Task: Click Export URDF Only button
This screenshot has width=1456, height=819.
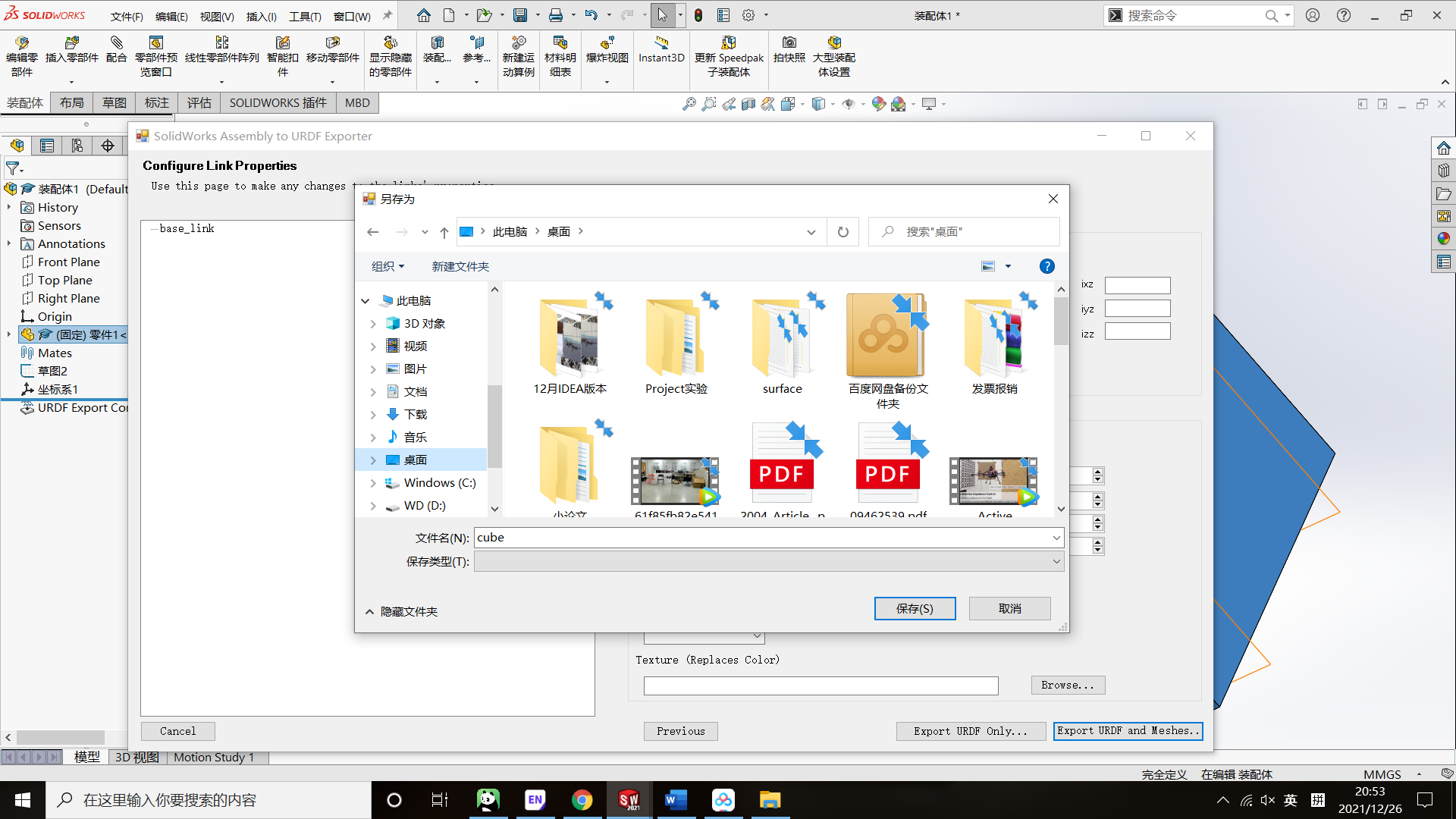Action: [969, 730]
